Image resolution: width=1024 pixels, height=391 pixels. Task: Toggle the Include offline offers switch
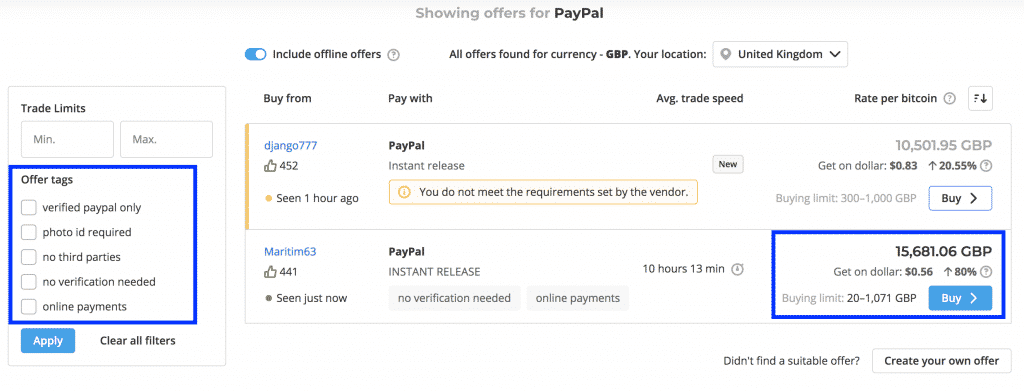click(255, 55)
